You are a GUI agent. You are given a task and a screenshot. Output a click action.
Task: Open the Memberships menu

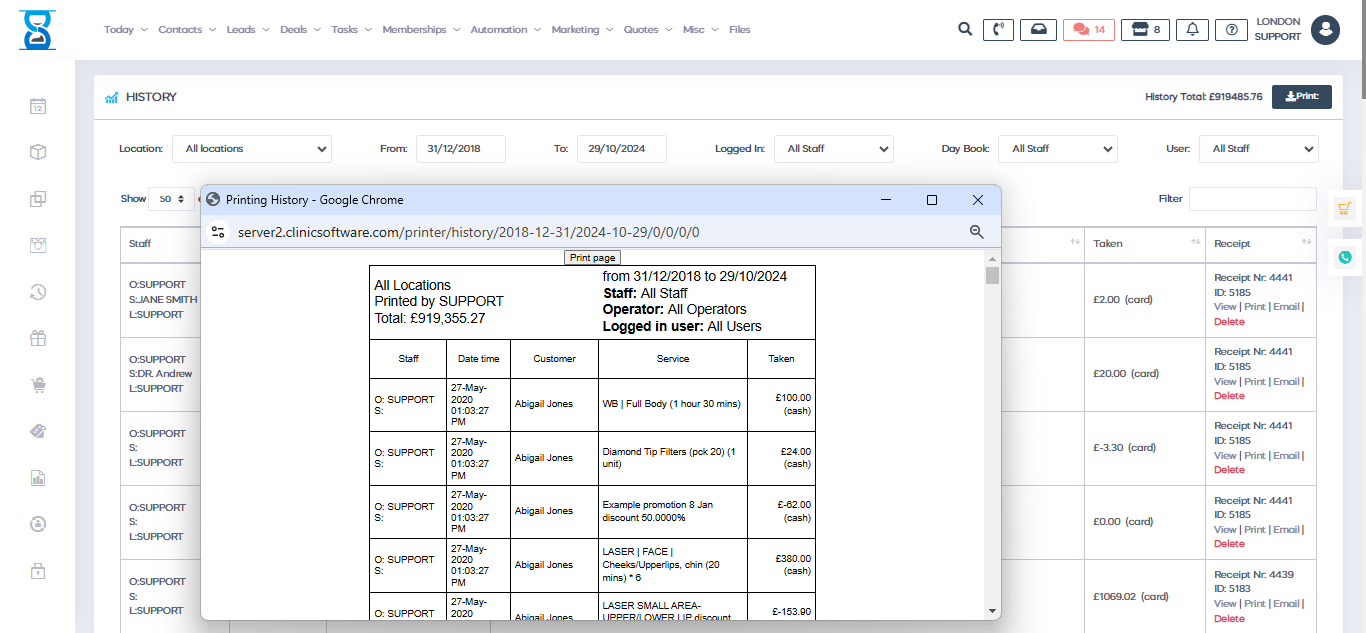pyautogui.click(x=421, y=30)
